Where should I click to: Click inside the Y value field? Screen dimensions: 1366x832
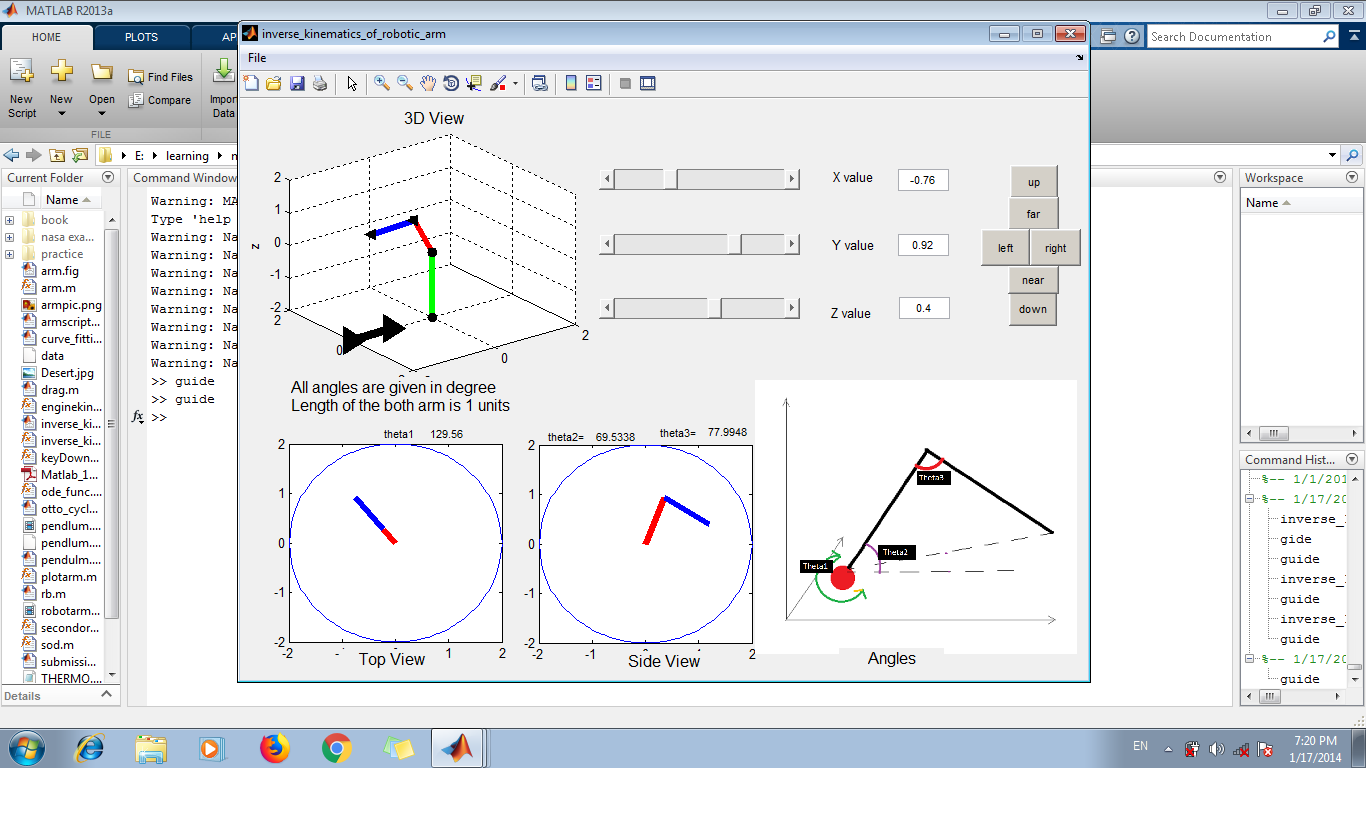click(922, 244)
